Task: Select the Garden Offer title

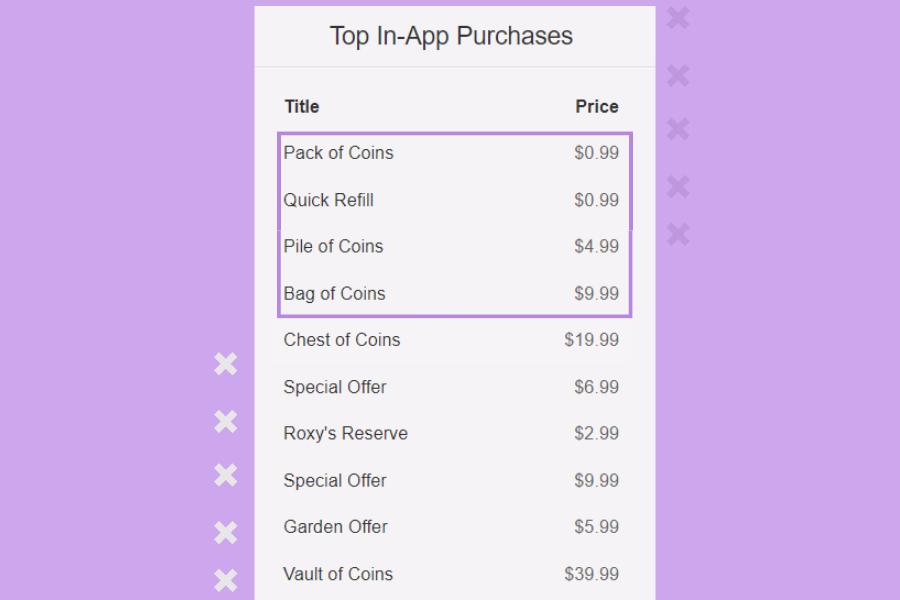Action: (x=336, y=527)
